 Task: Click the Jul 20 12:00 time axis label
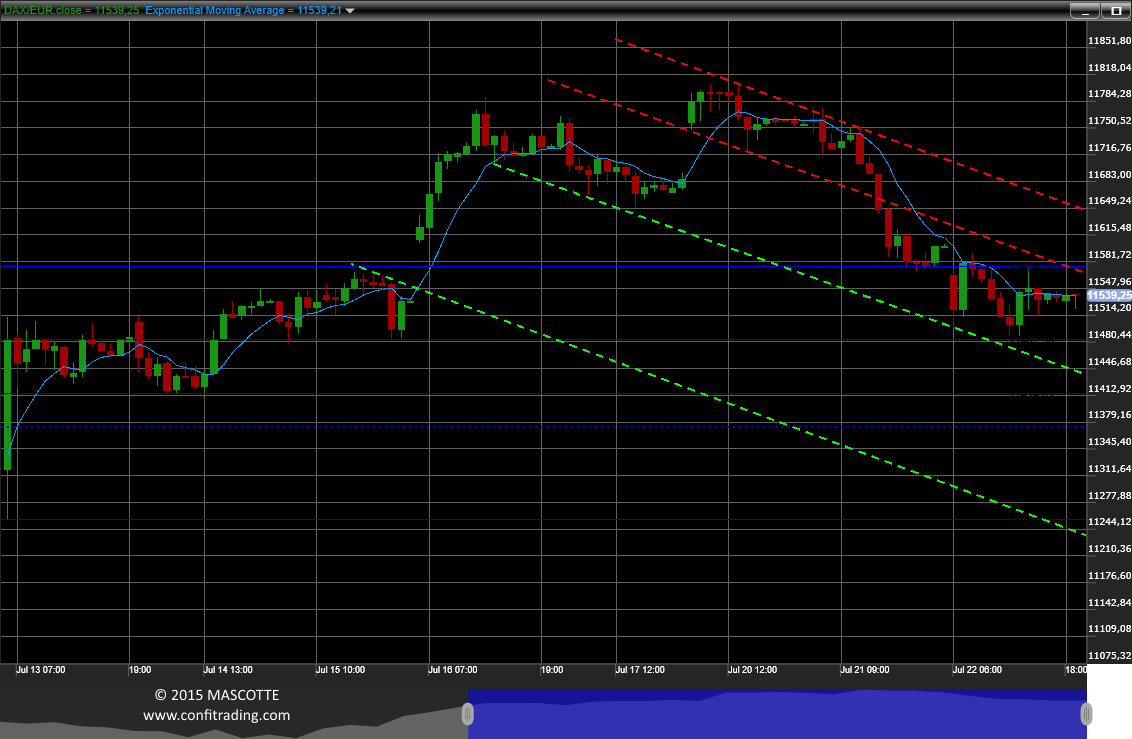752,670
